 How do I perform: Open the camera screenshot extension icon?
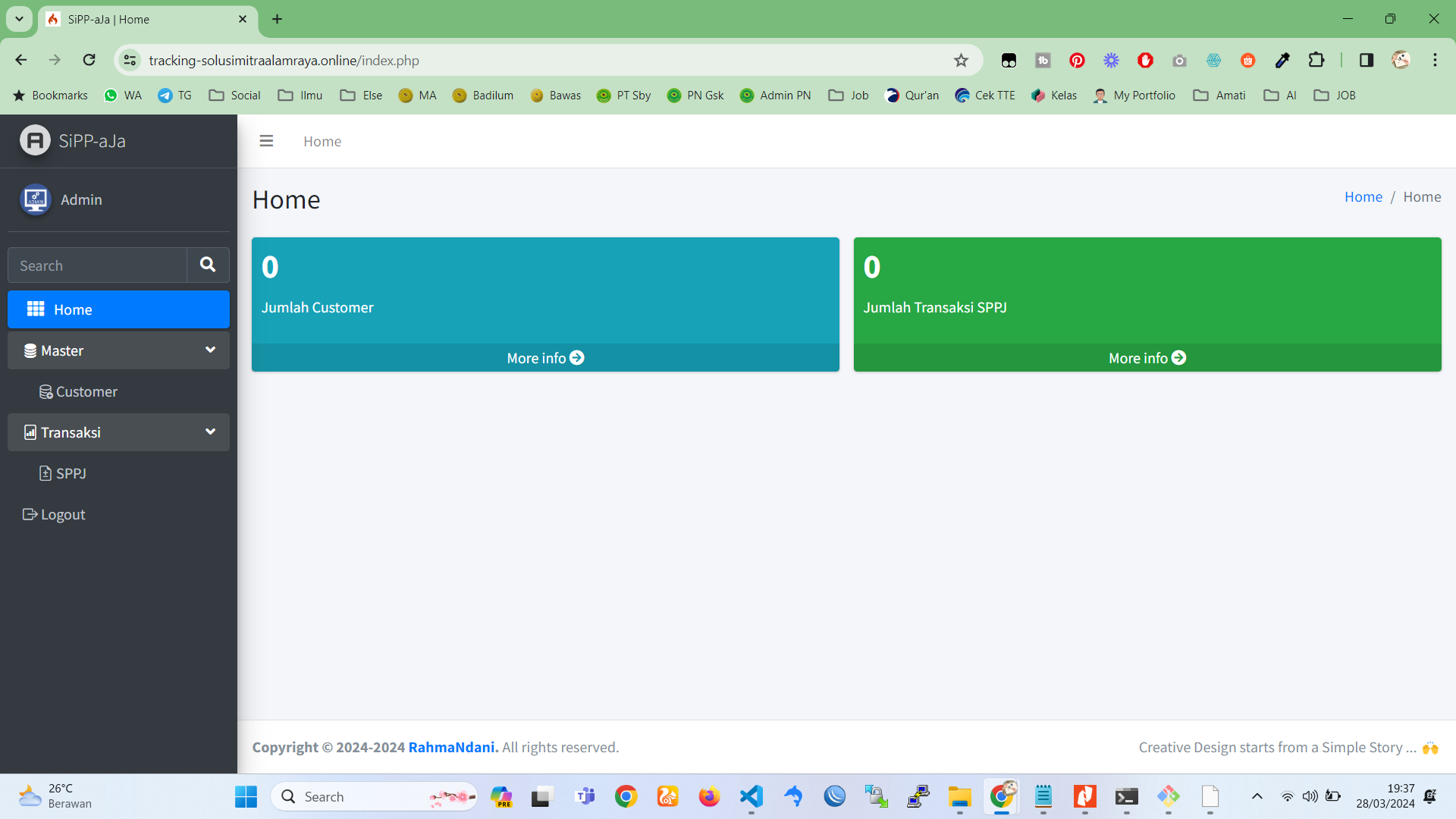pos(1179,60)
